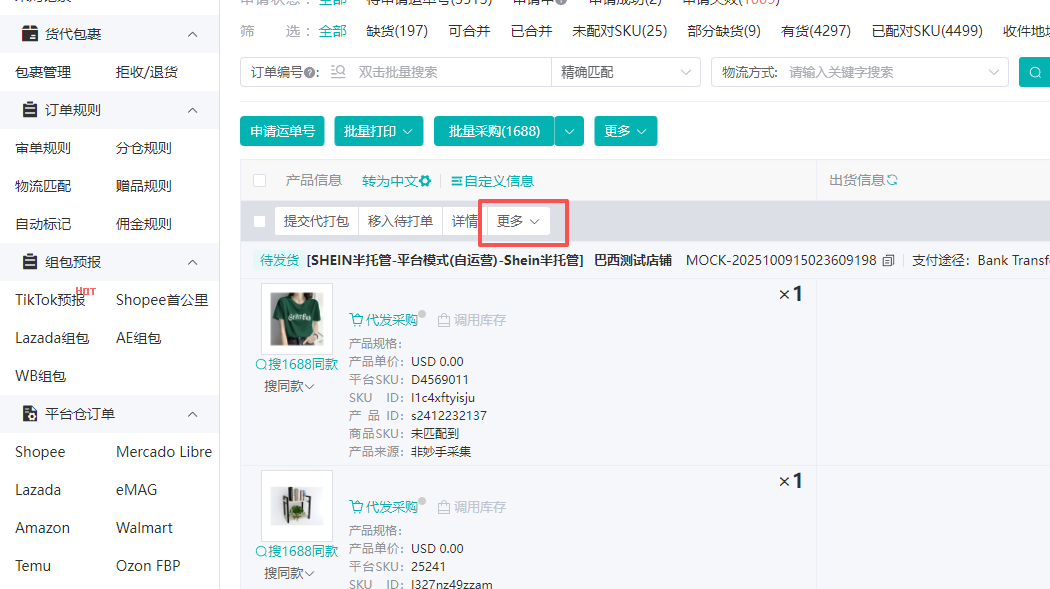The width and height of the screenshot is (1050, 589).
Task: Filter by 已配对SKU(4499)
Action: 927,31
